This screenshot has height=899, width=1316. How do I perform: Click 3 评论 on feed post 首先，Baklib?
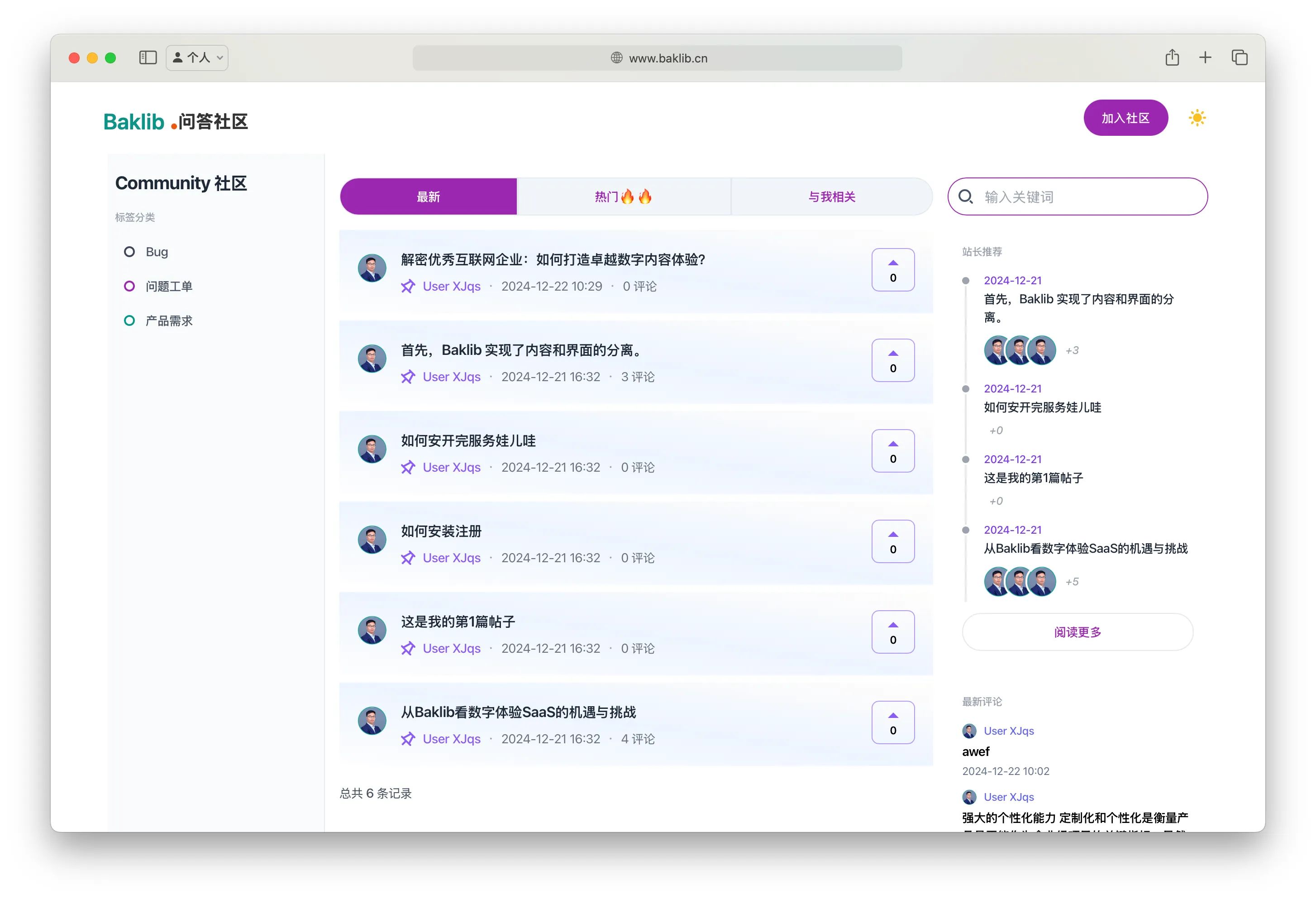pos(638,377)
